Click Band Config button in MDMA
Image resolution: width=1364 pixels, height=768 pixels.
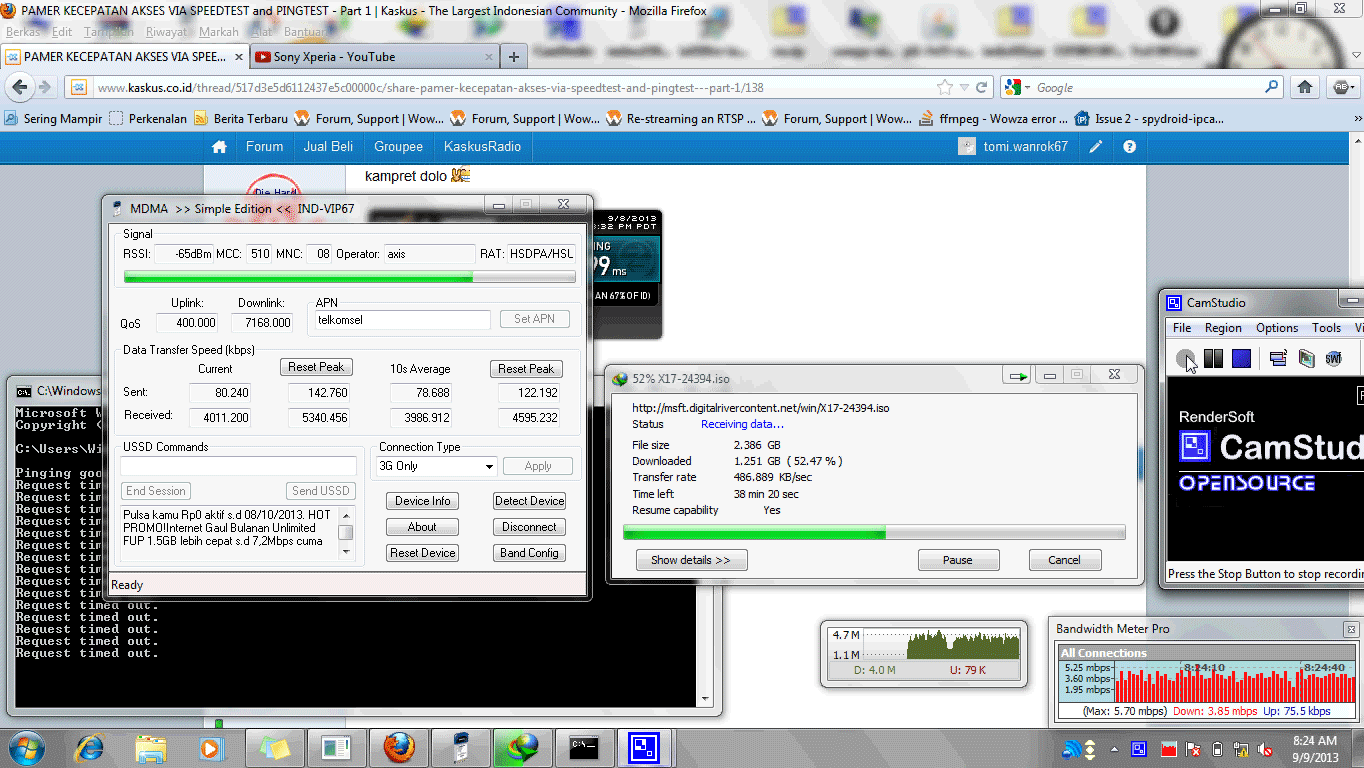[x=529, y=553]
